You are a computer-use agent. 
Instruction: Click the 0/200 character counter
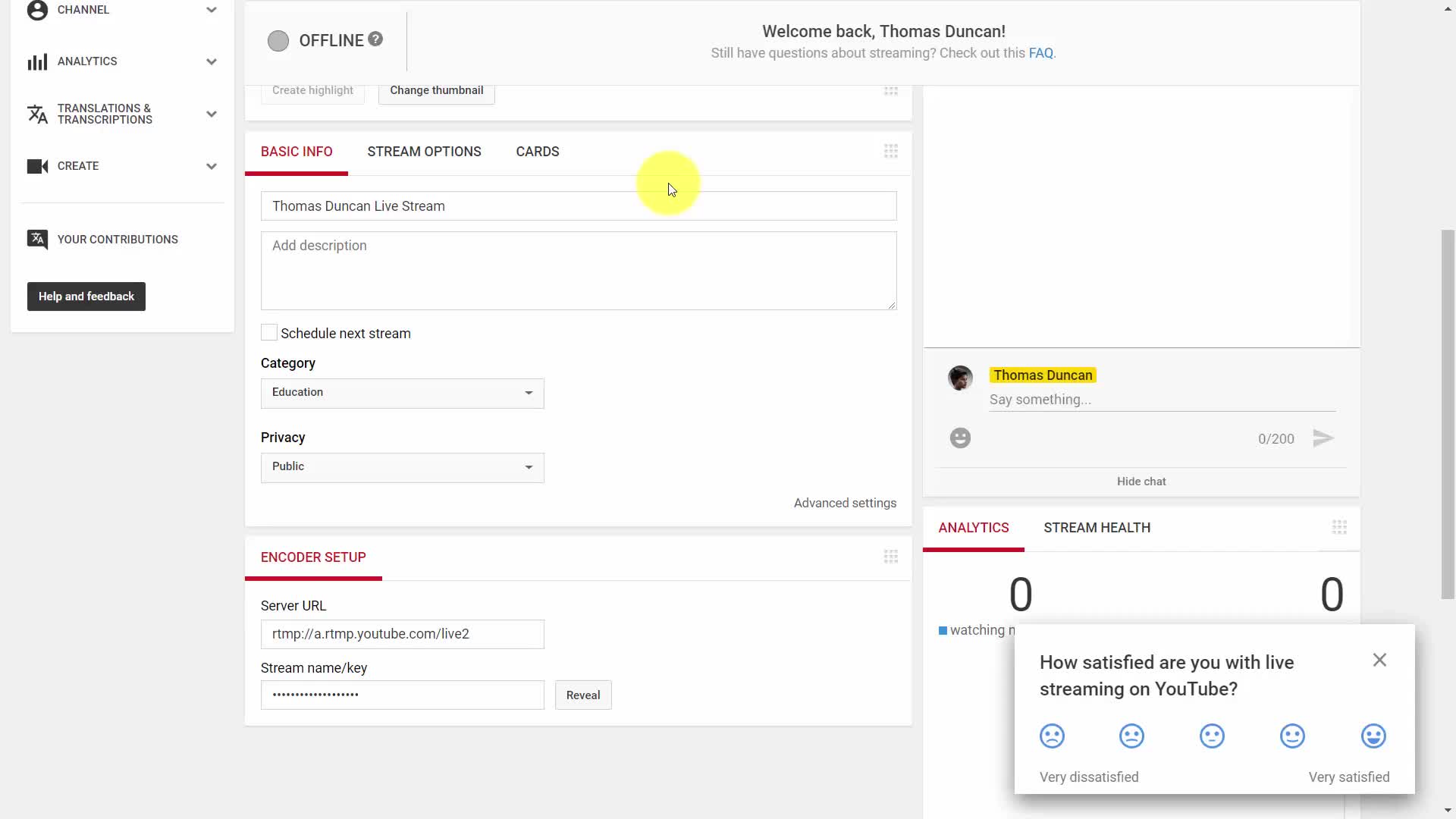pyautogui.click(x=1276, y=439)
